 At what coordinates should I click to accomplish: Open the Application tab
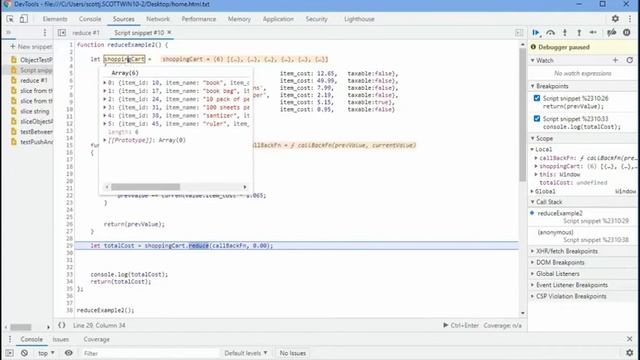pos(278,19)
